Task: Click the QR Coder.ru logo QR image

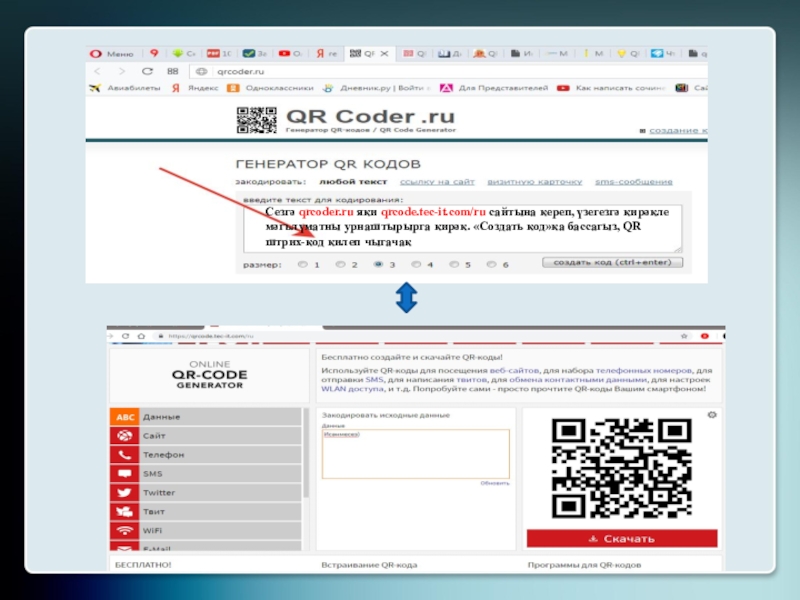Action: 257,120
